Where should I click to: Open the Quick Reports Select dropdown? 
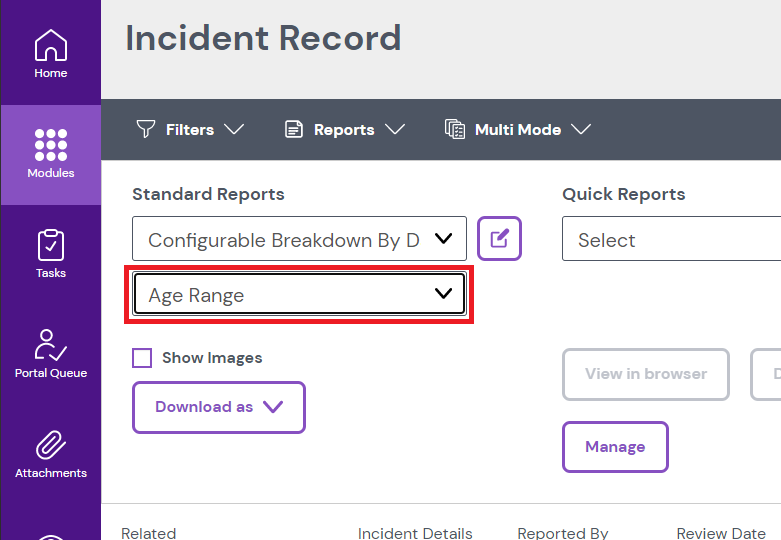(x=670, y=240)
